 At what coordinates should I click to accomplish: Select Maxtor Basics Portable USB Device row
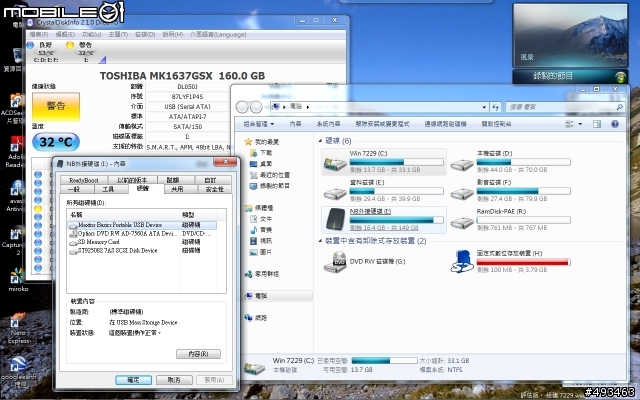(142, 225)
